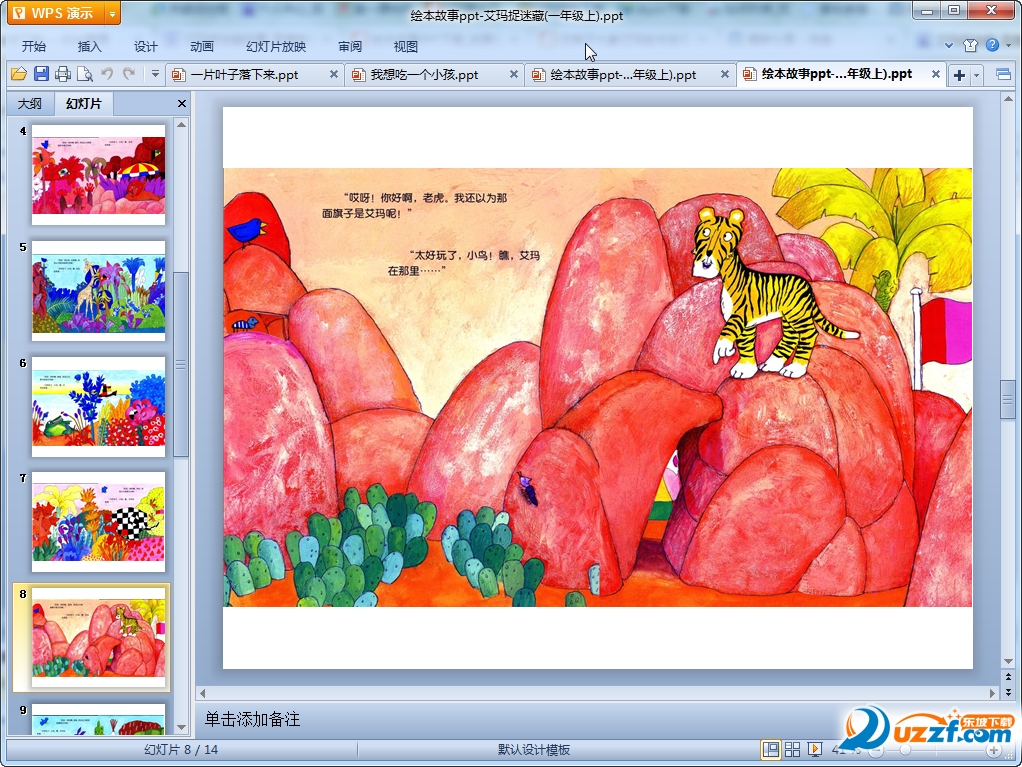This screenshot has height=767, width=1022.
Task: Expand the new document dropdown arrow next to plus
Action: click(x=976, y=75)
